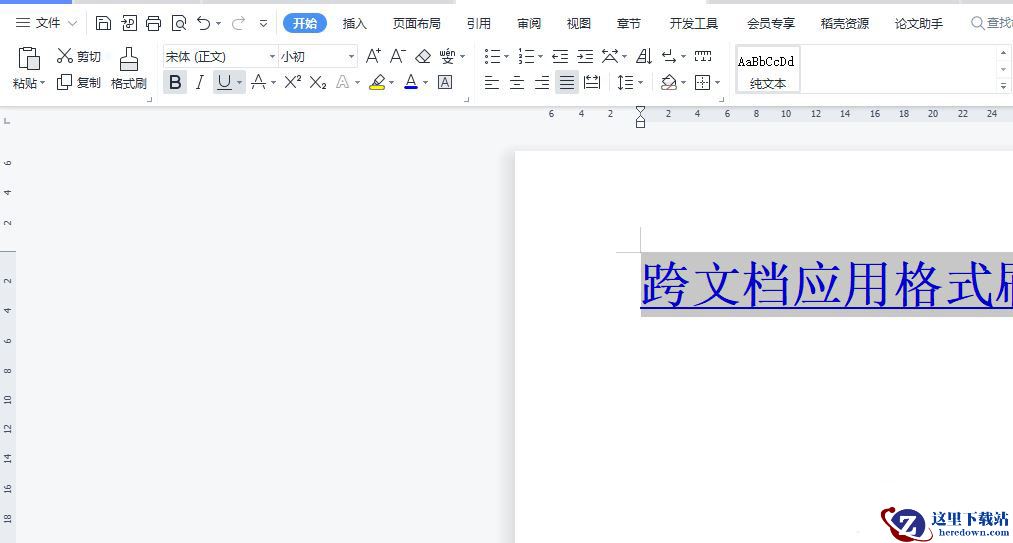Click the show/hide ruler marks icon

(703, 56)
